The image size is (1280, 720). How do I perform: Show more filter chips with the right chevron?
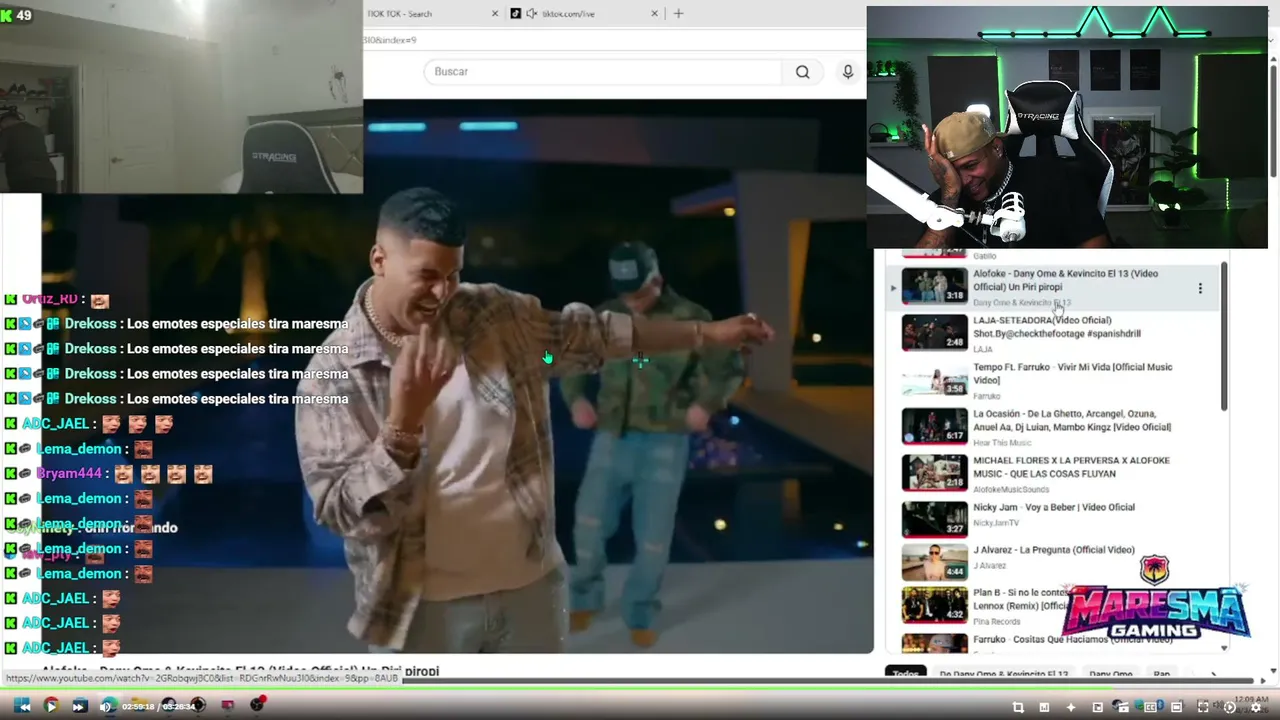[1213, 675]
